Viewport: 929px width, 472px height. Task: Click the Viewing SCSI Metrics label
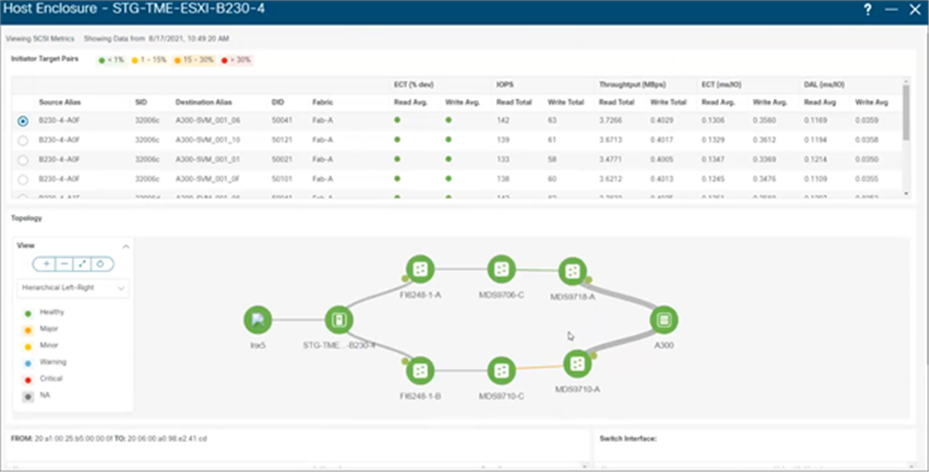tap(40, 39)
